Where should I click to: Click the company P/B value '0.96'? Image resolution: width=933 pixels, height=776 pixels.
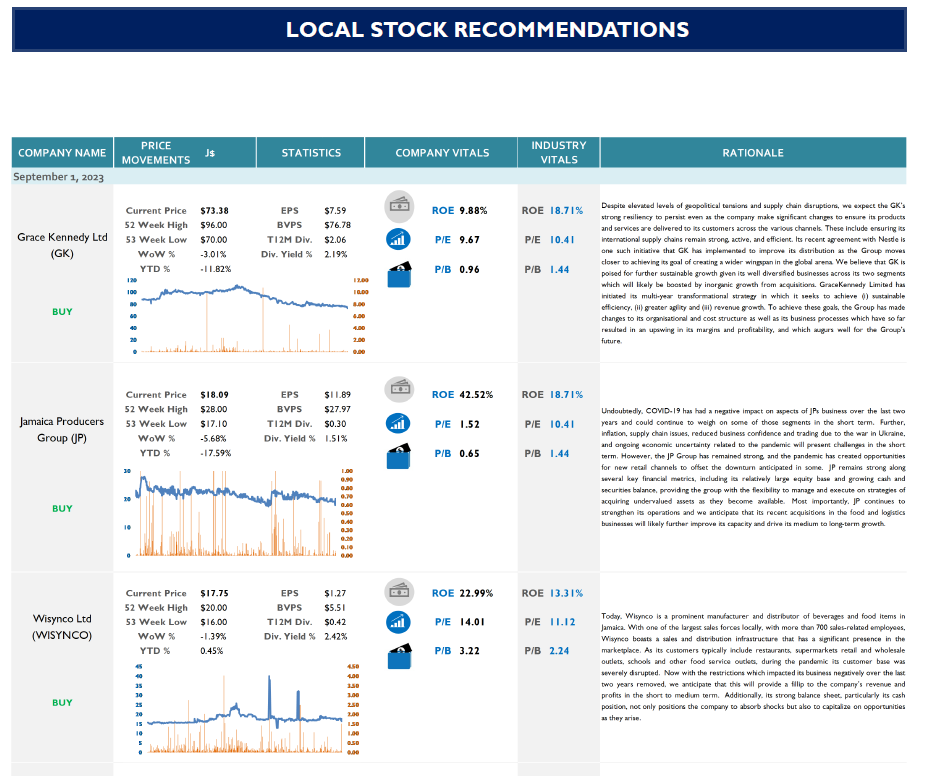pyautogui.click(x=469, y=270)
